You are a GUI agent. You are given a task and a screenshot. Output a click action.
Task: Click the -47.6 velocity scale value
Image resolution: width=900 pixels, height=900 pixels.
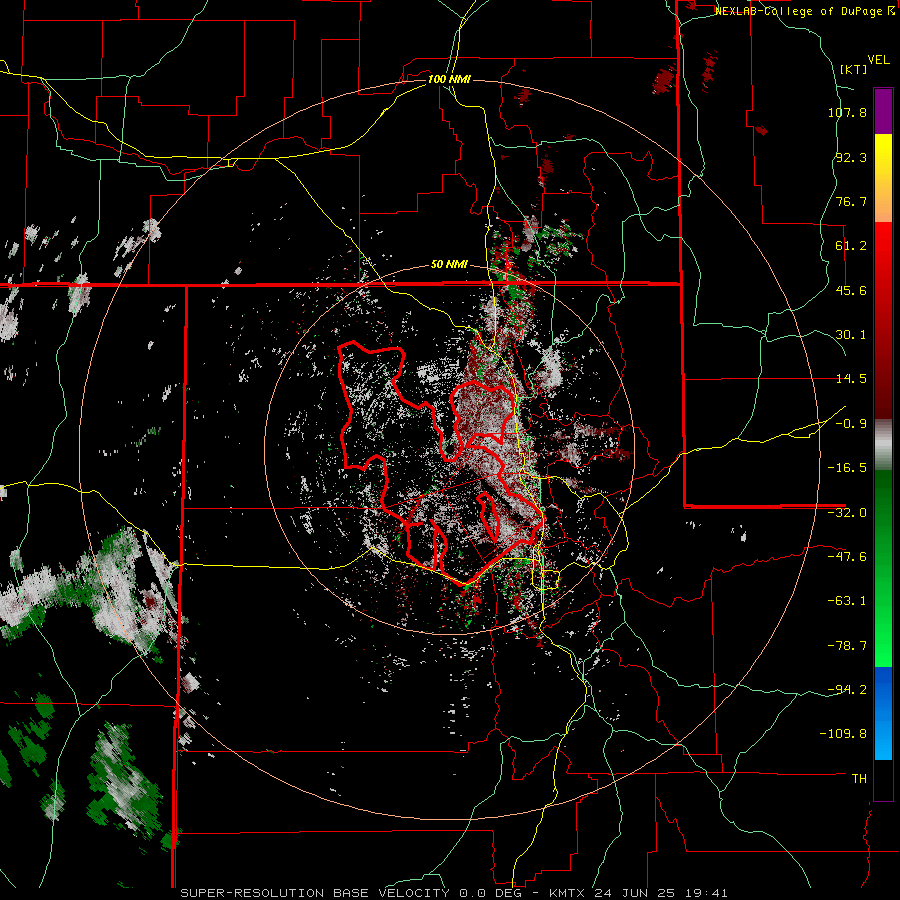(x=847, y=557)
